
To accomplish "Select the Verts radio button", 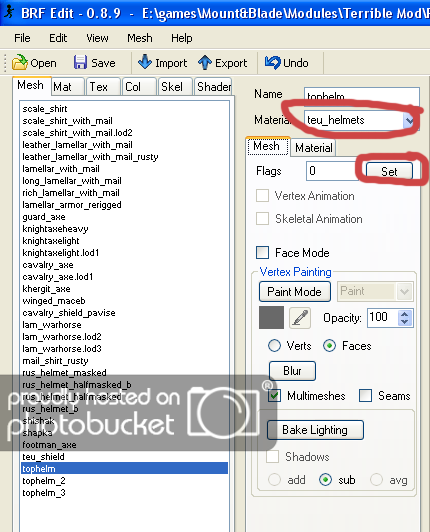I will [x=274, y=346].
